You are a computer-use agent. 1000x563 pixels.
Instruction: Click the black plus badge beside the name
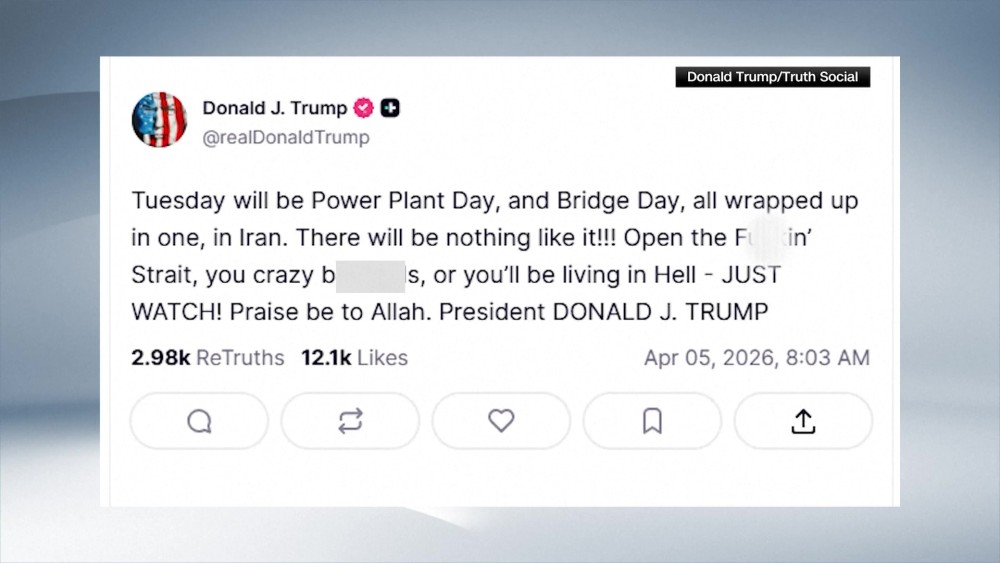390,108
